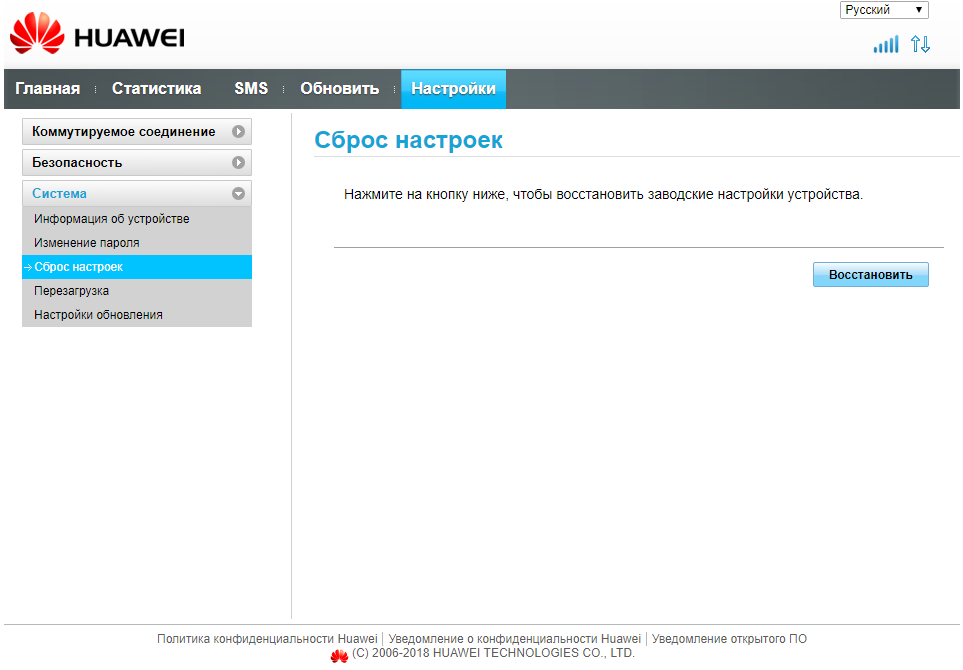
Task: Select the highlighted Сброс настроек item
Action: point(136,267)
